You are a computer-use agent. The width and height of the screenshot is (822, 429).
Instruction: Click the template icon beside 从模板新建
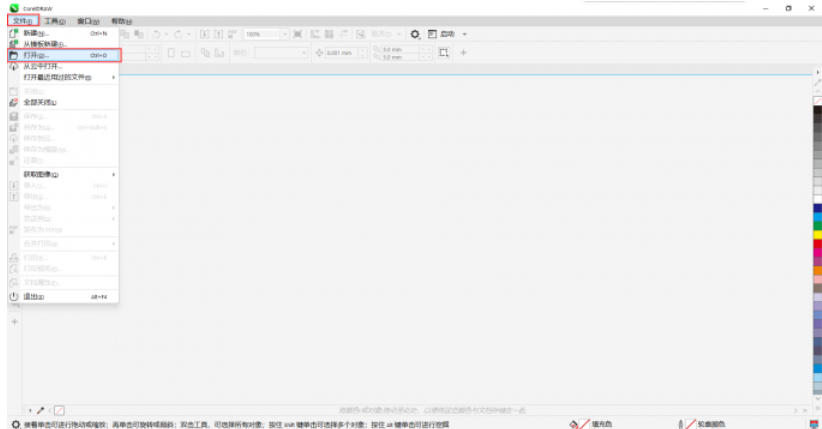tap(14, 44)
